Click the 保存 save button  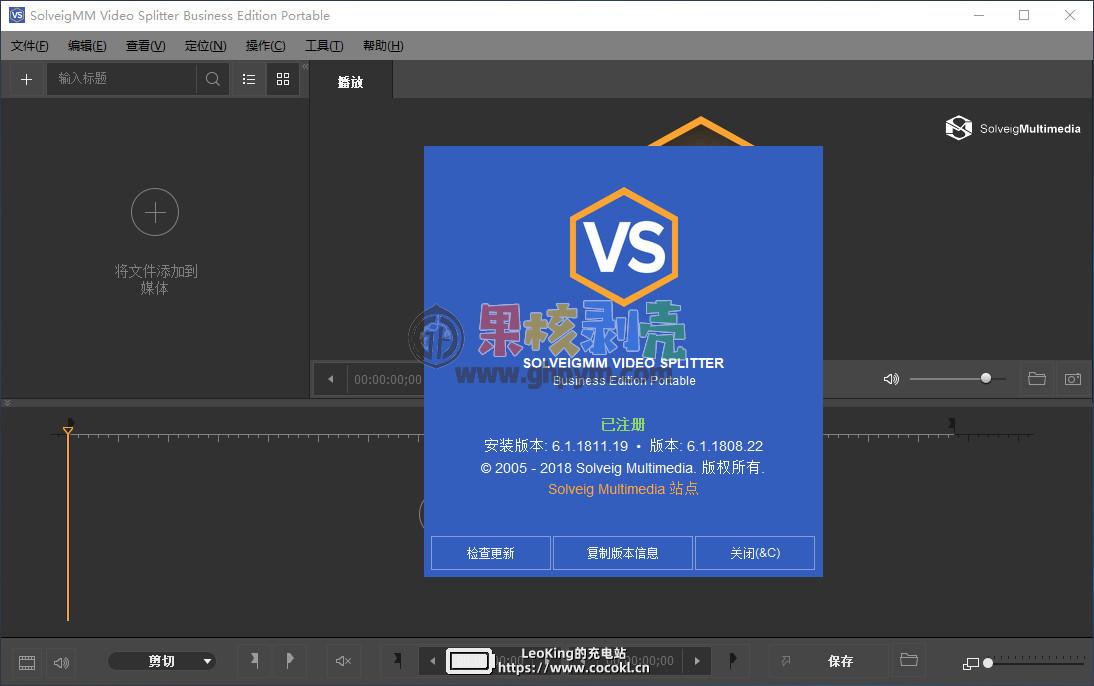(x=840, y=661)
